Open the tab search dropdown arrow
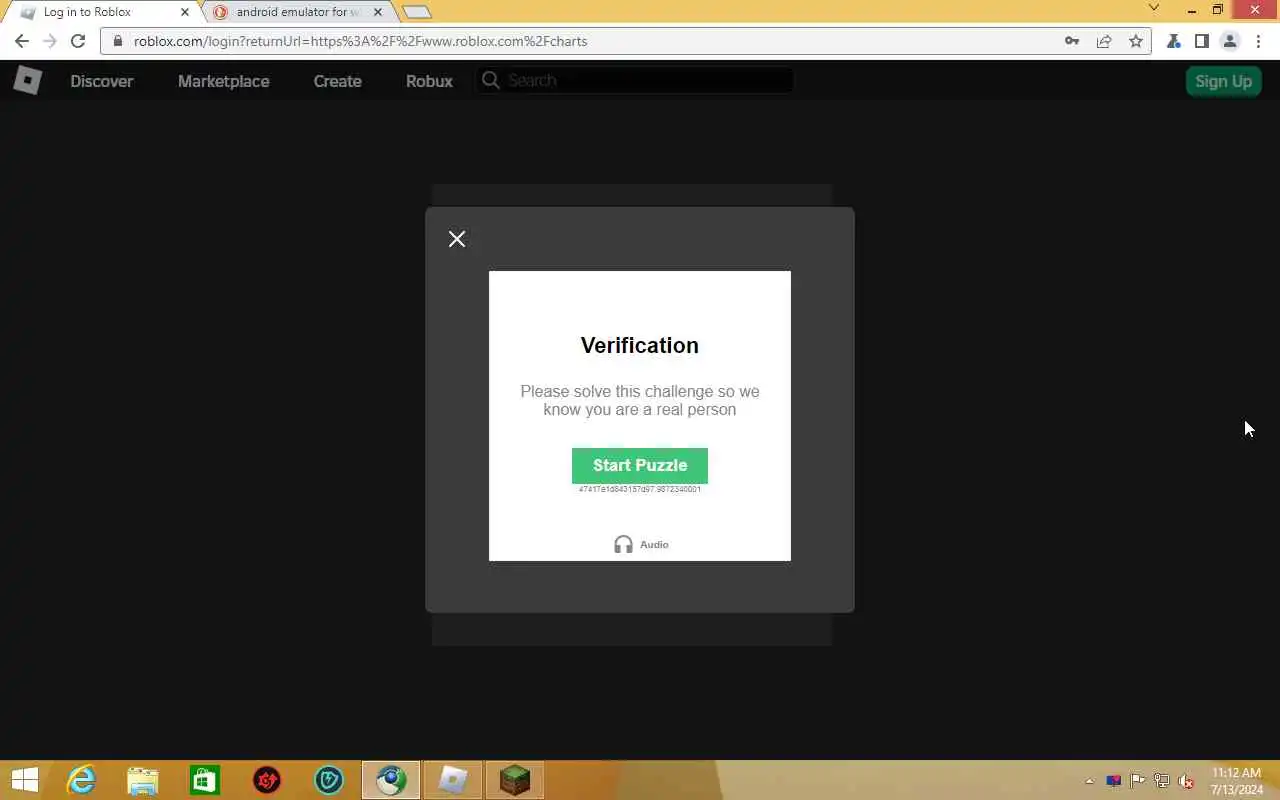Viewport: 1280px width, 800px height. (1154, 9)
